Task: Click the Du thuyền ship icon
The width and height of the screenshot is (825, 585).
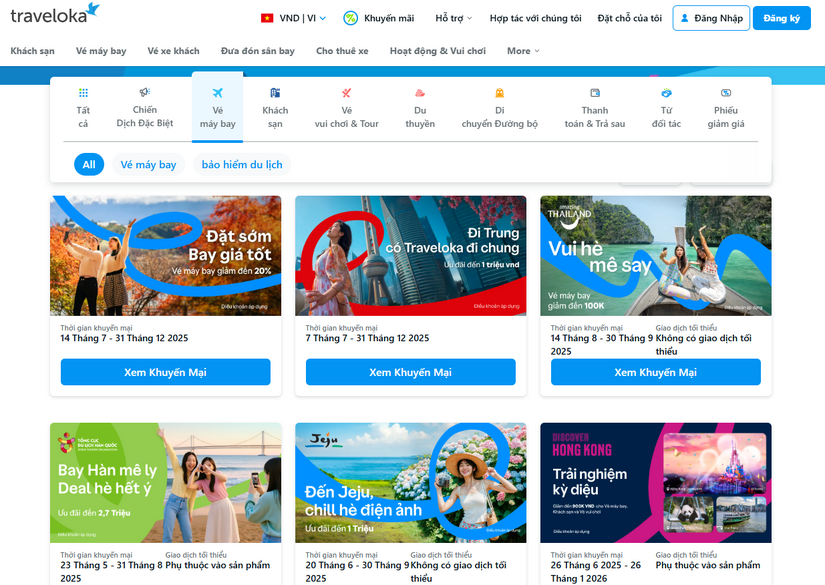Action: pos(420,93)
